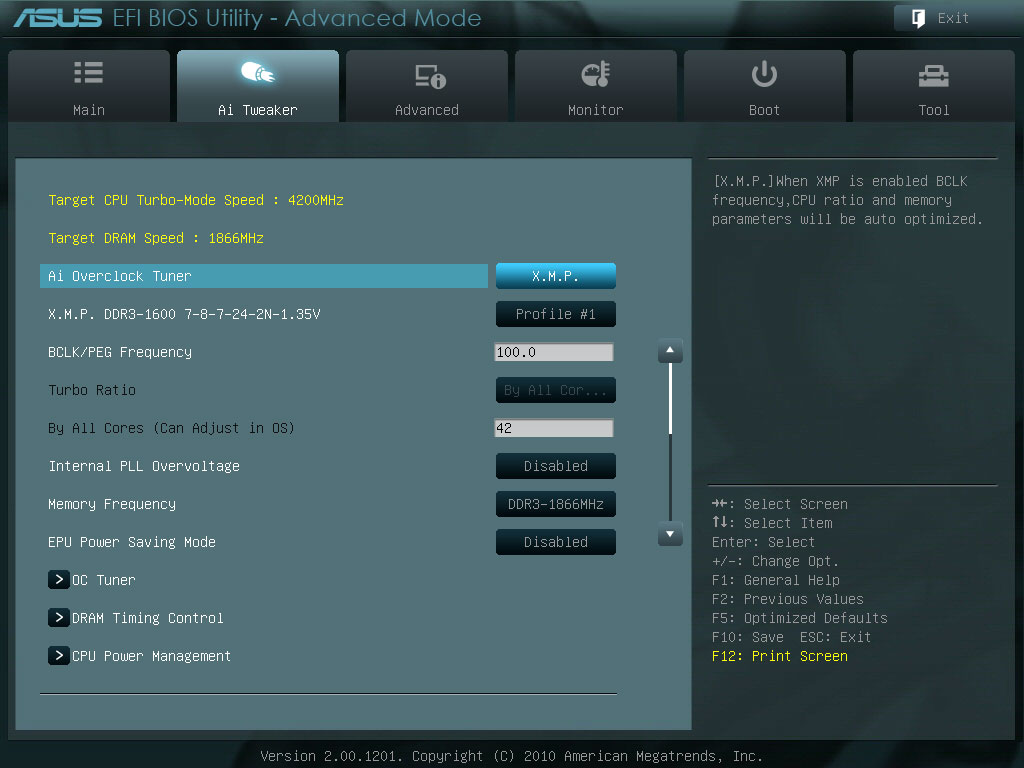Click the F10: Save ESC: Exit hint
1024x768 pixels.
coord(792,637)
